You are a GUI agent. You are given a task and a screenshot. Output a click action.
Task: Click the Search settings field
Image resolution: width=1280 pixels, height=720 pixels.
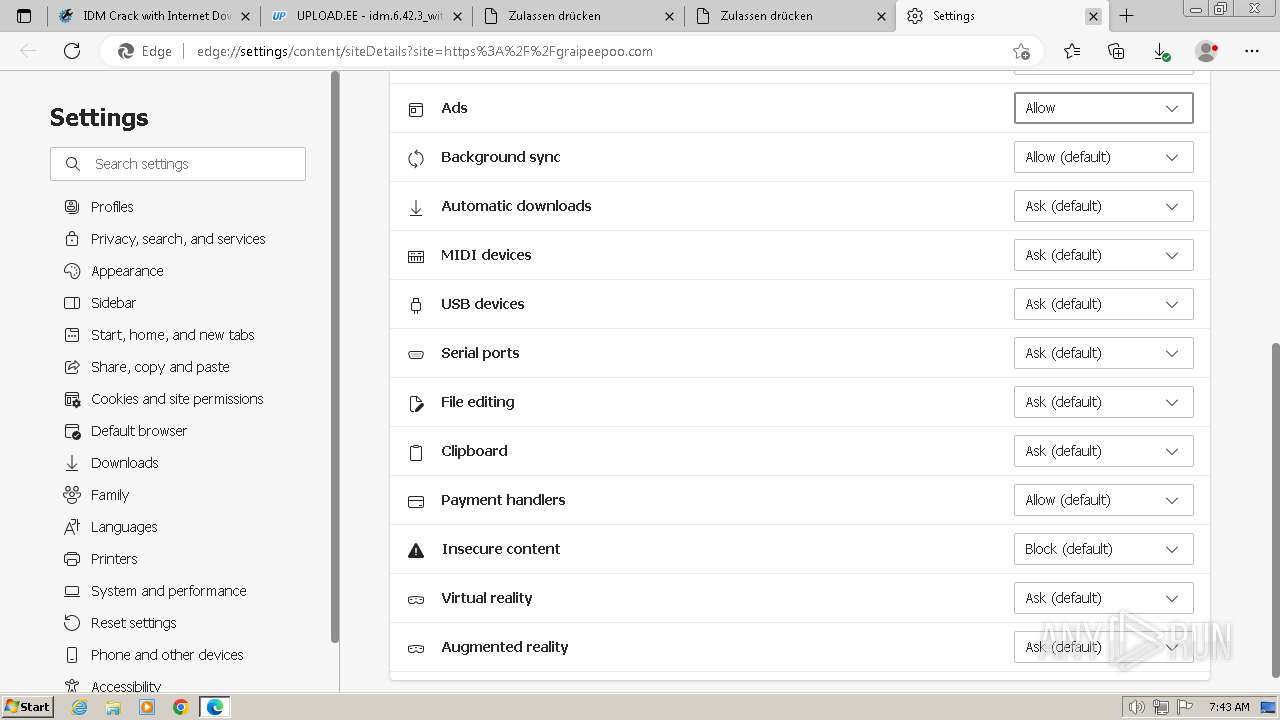178,164
